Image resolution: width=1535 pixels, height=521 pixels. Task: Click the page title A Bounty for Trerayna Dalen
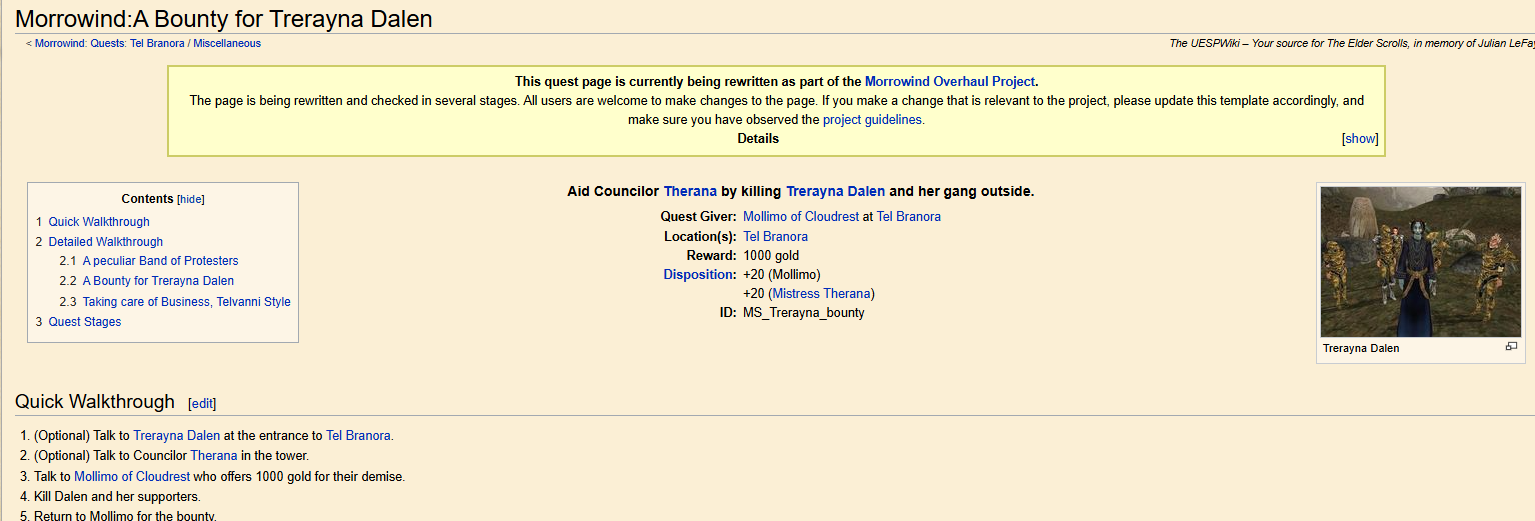(224, 18)
